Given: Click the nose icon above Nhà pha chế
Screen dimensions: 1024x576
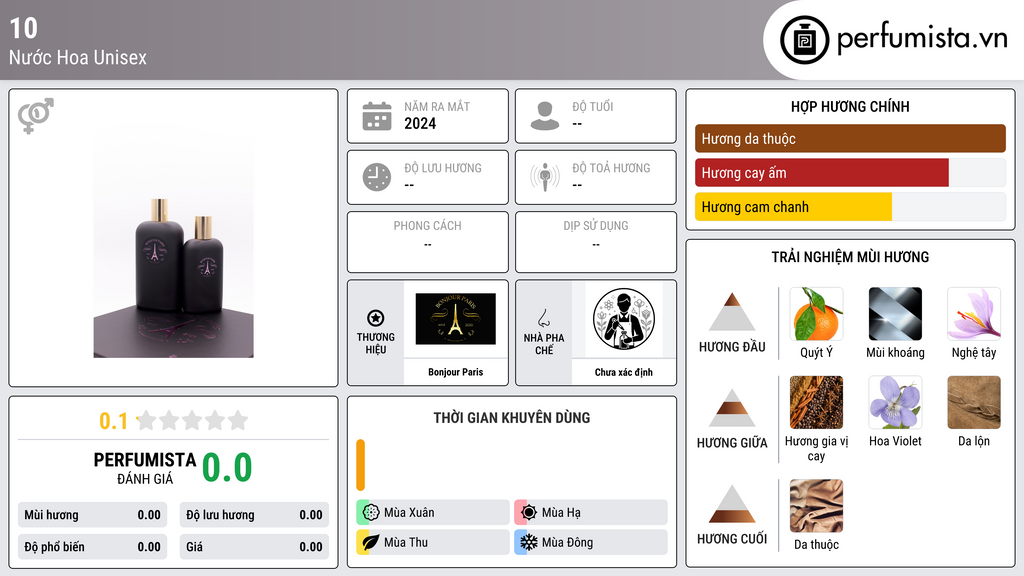Looking at the screenshot, I should point(543,318).
